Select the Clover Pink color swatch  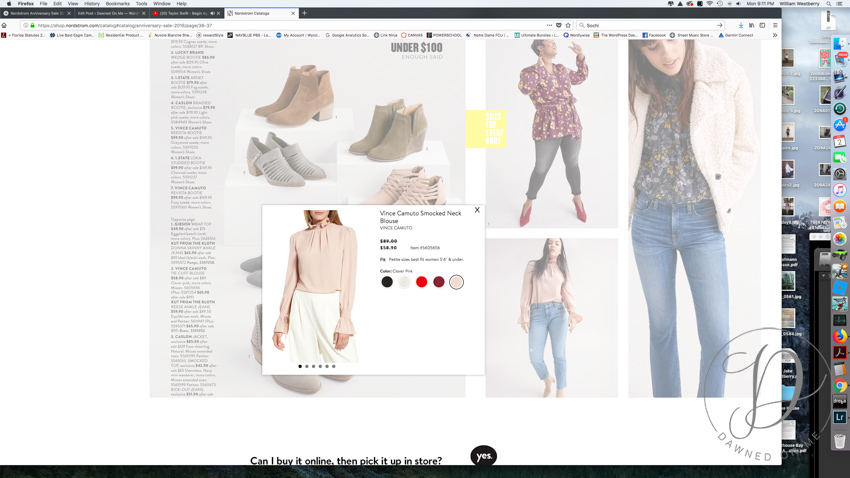456,282
